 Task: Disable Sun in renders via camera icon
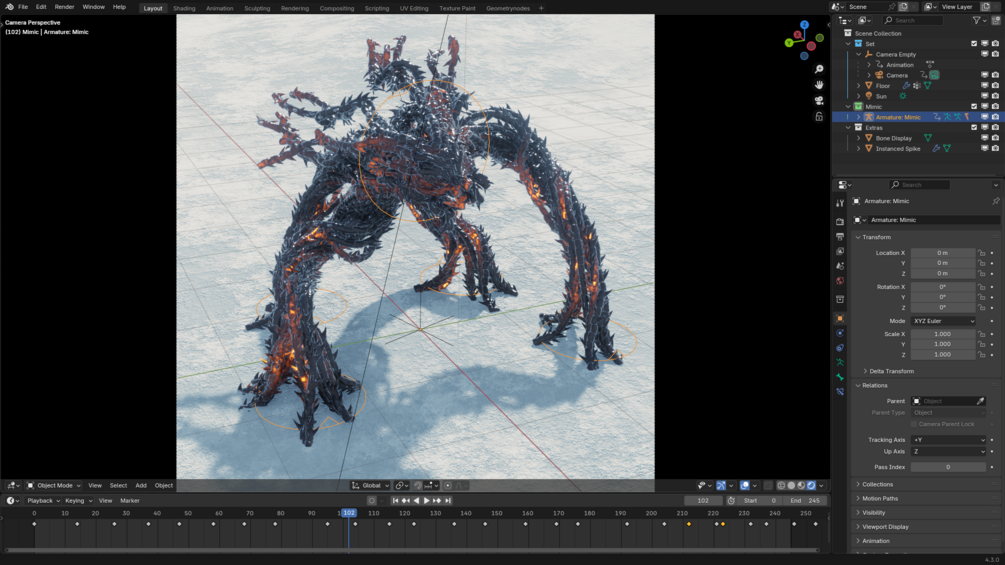pyautogui.click(x=995, y=96)
